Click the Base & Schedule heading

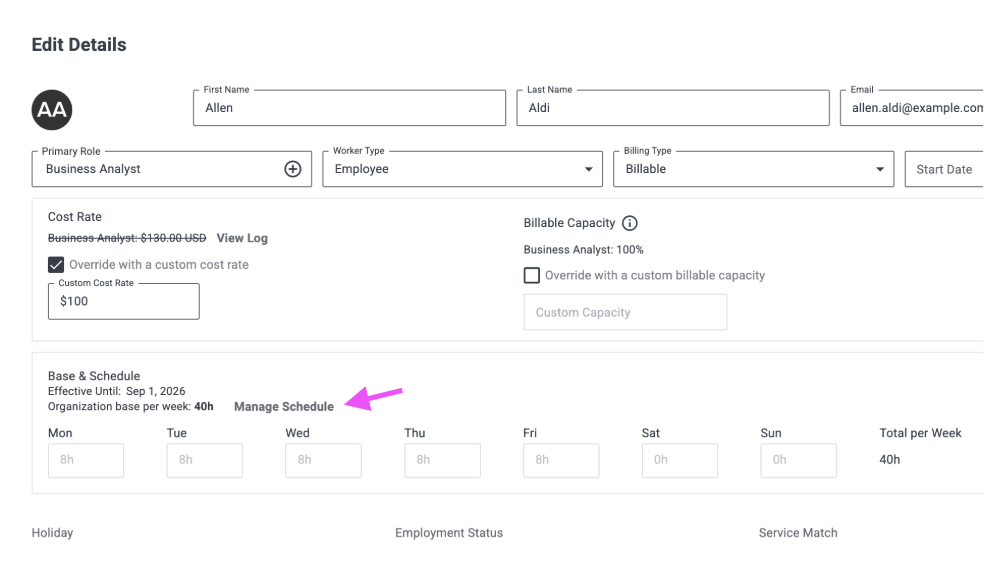click(x=94, y=376)
